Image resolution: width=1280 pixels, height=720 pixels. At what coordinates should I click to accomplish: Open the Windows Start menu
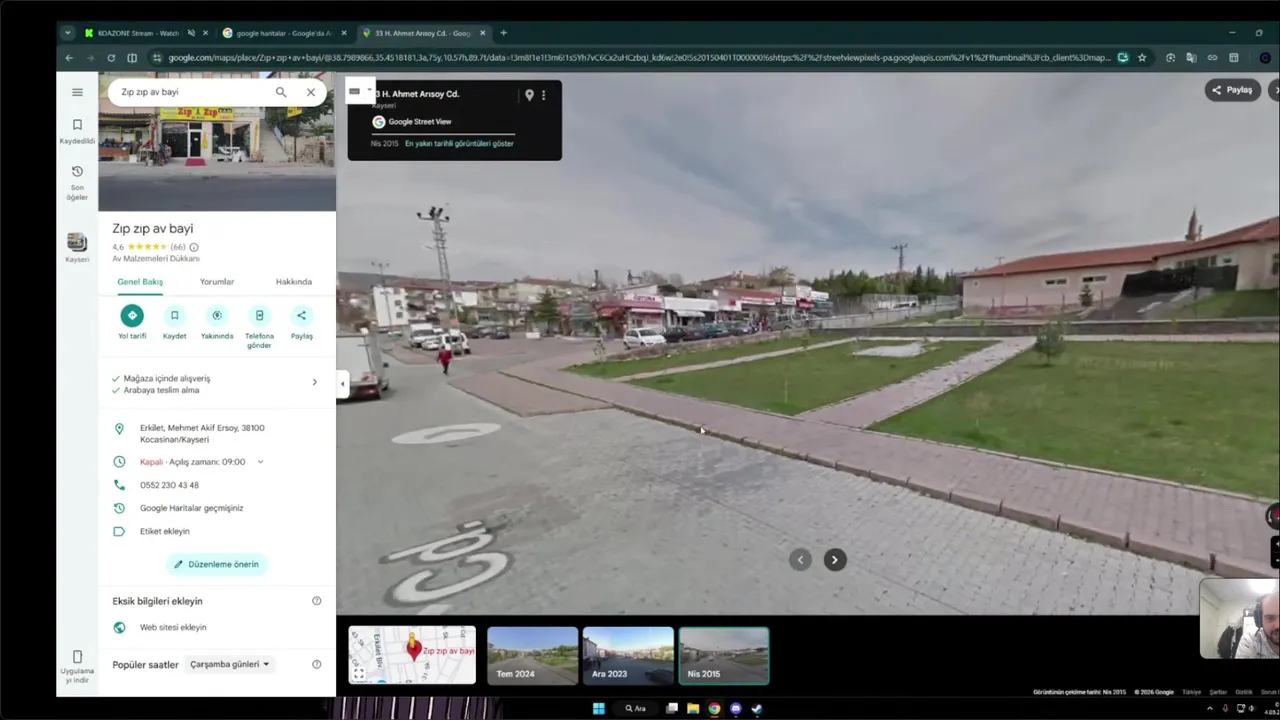pos(599,709)
